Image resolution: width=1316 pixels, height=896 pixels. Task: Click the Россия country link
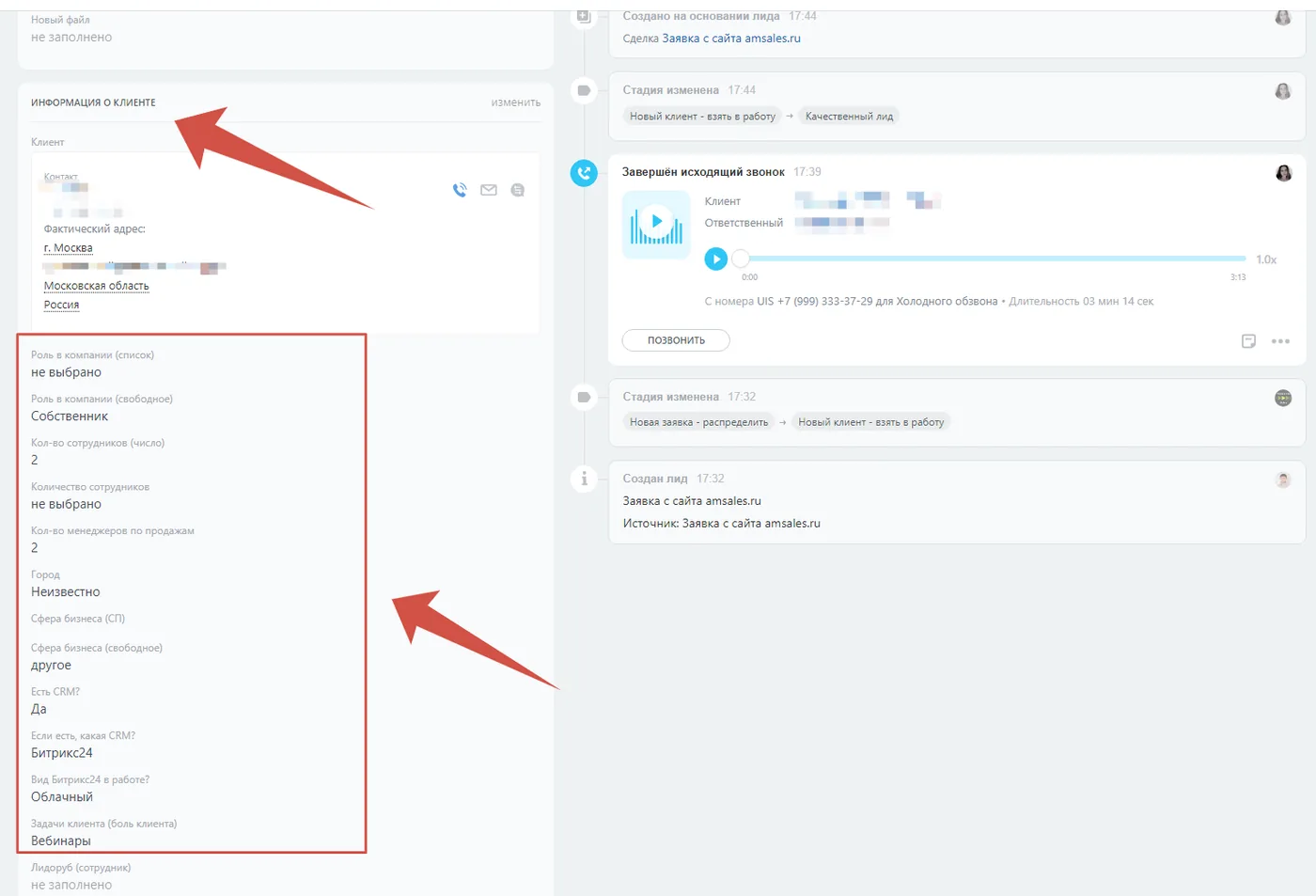click(x=61, y=305)
